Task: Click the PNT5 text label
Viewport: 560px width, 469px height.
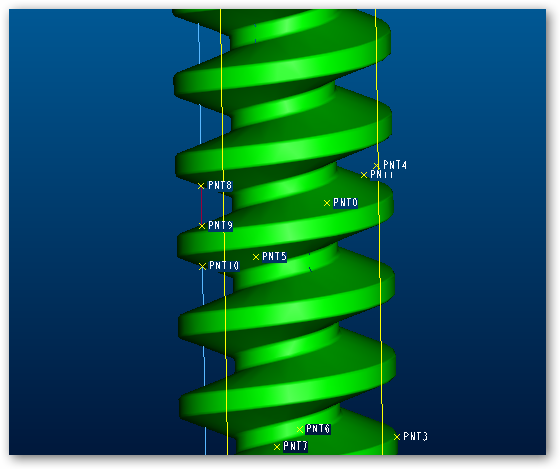Action: 274,256
